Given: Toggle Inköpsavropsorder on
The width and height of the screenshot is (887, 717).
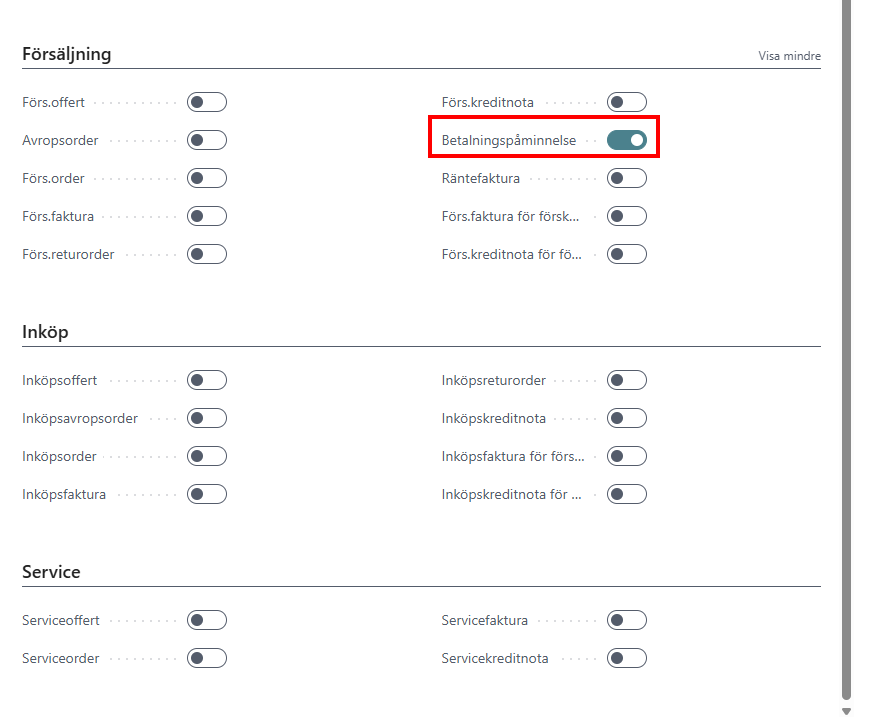Looking at the screenshot, I should (x=207, y=418).
